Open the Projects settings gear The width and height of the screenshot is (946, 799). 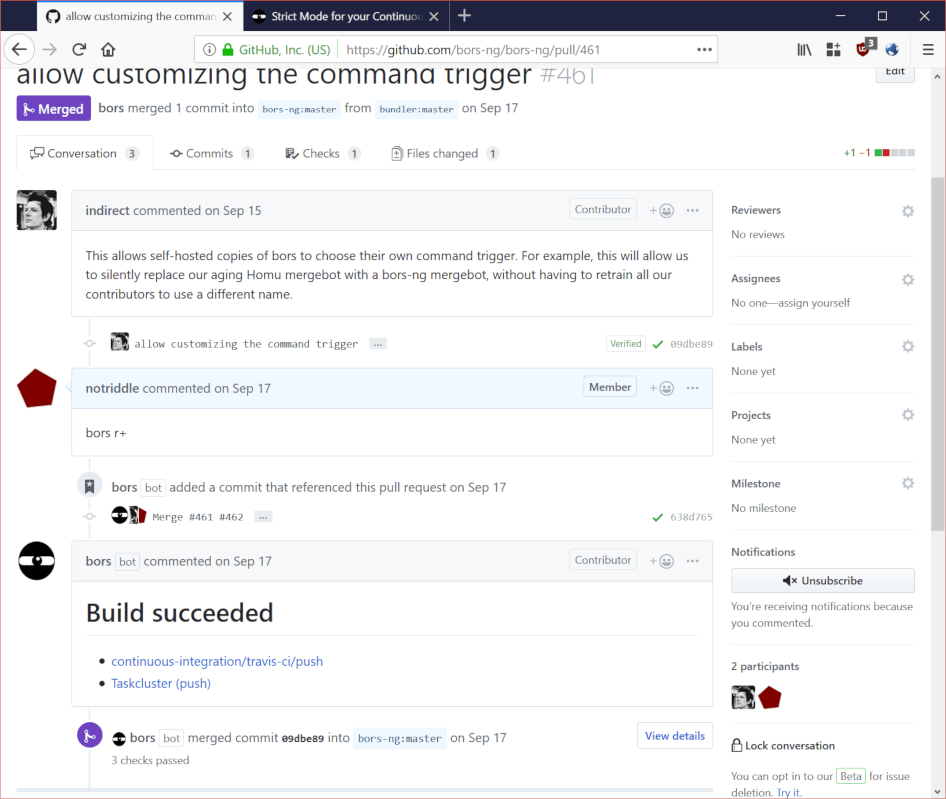point(907,414)
